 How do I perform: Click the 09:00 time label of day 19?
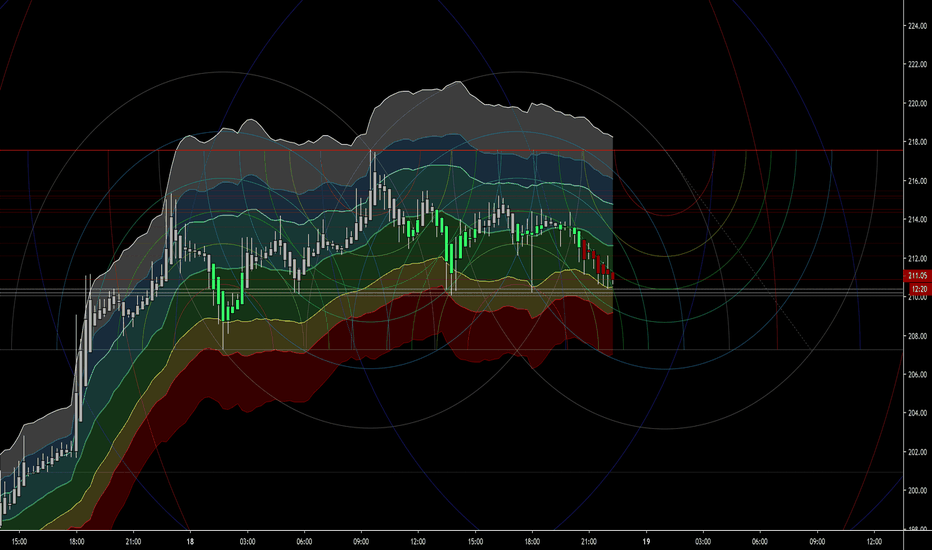click(x=817, y=542)
